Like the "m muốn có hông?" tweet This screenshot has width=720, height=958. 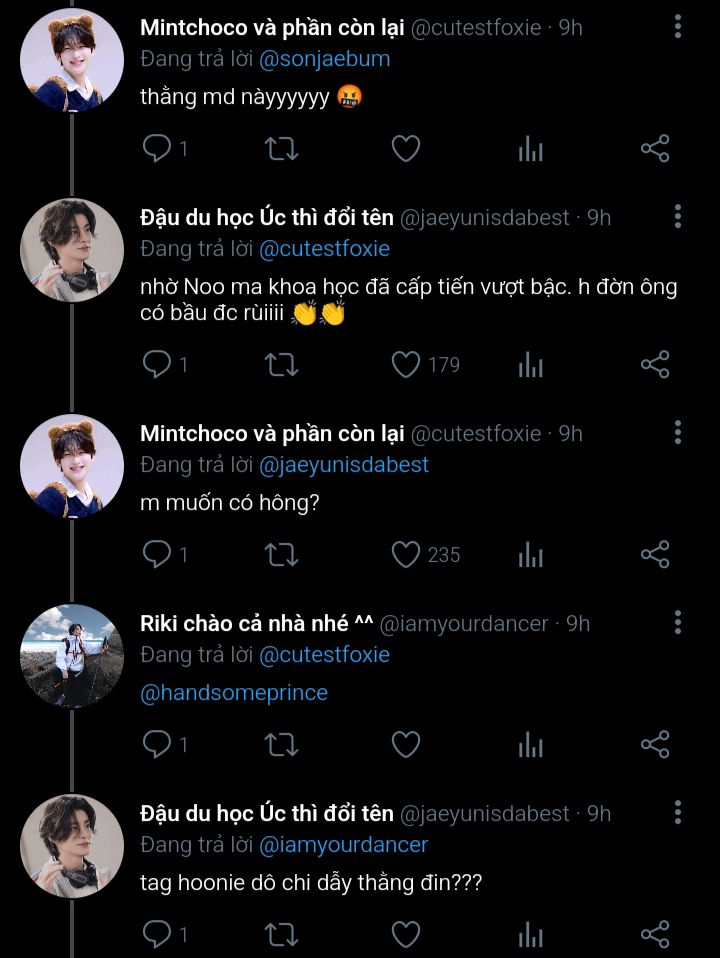click(405, 554)
